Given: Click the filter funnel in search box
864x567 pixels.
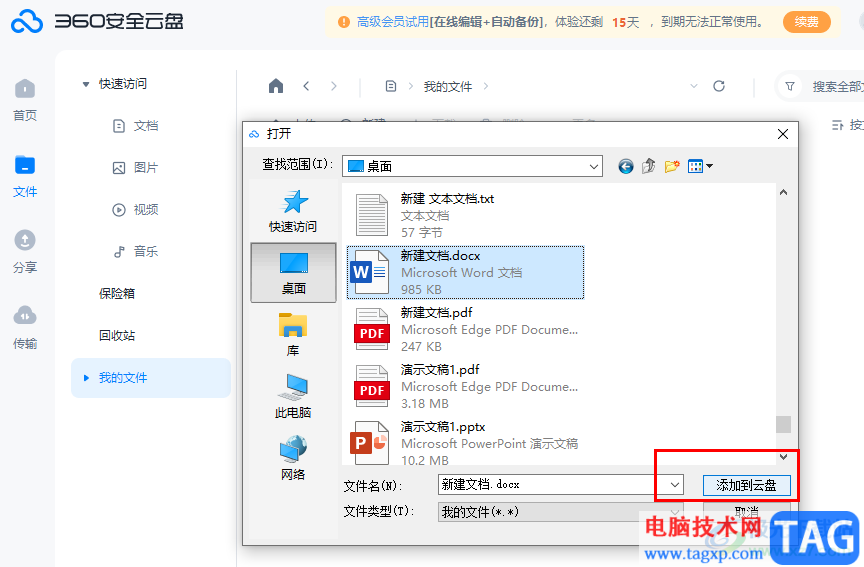Looking at the screenshot, I should click(790, 87).
